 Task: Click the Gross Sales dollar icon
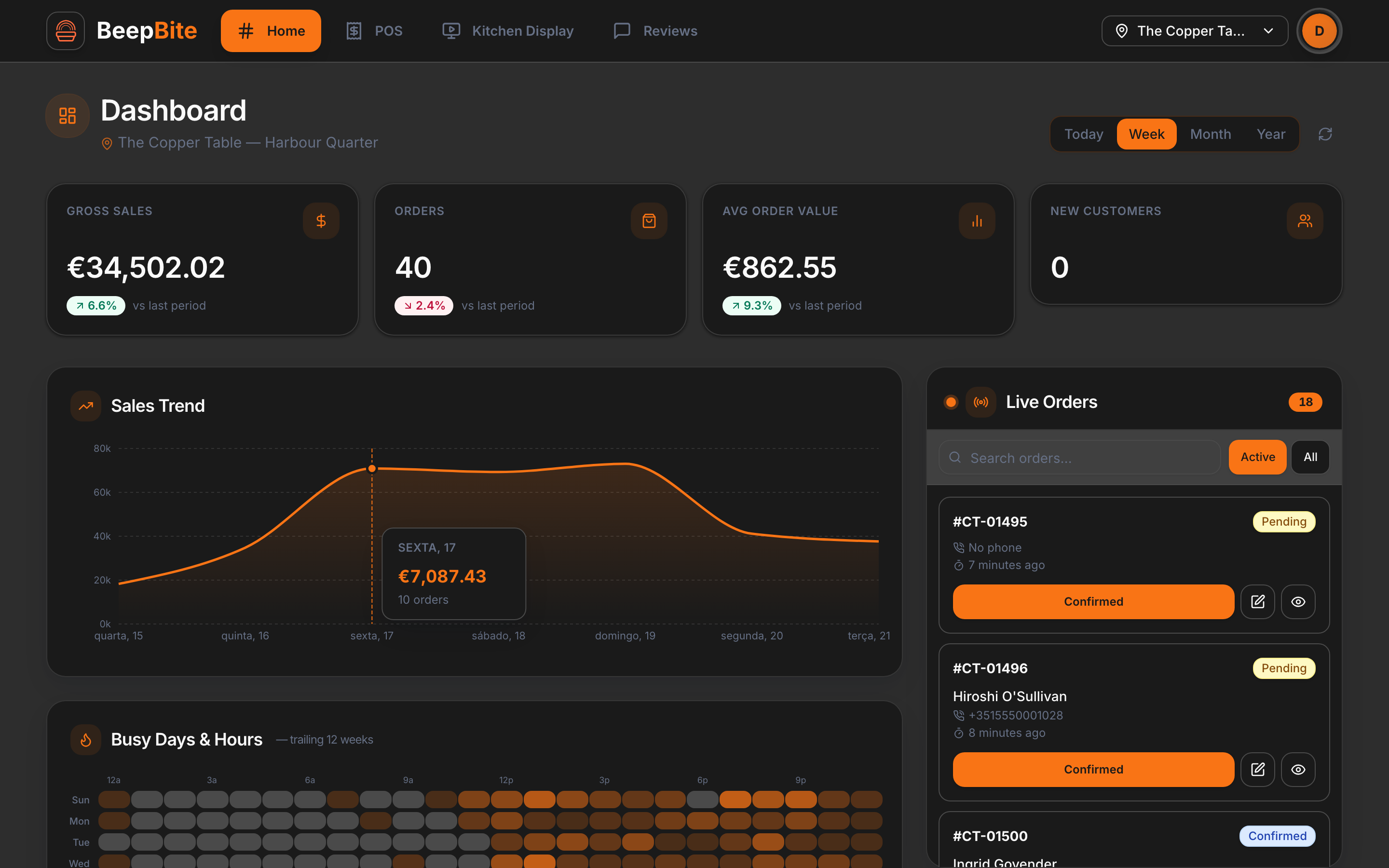pyautogui.click(x=321, y=221)
